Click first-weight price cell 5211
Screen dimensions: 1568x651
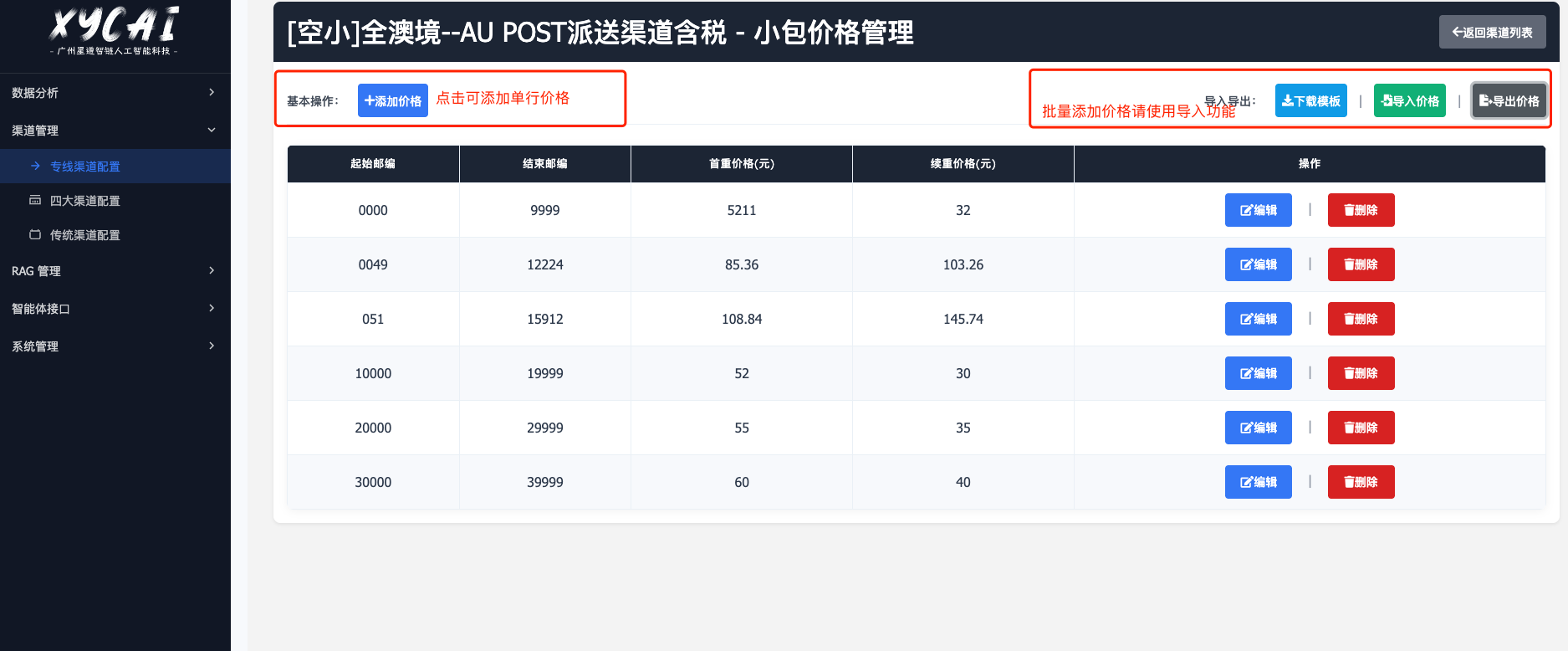[742, 210]
